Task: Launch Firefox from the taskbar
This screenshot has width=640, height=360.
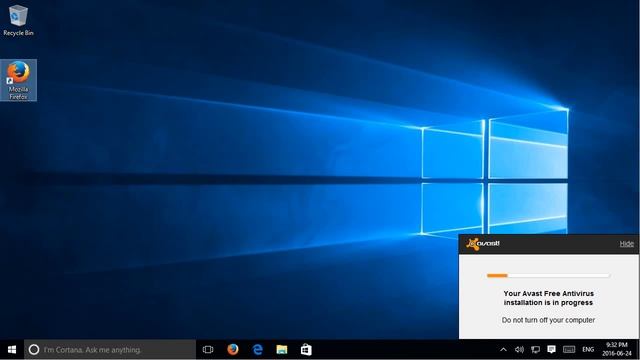Action: tap(233, 349)
